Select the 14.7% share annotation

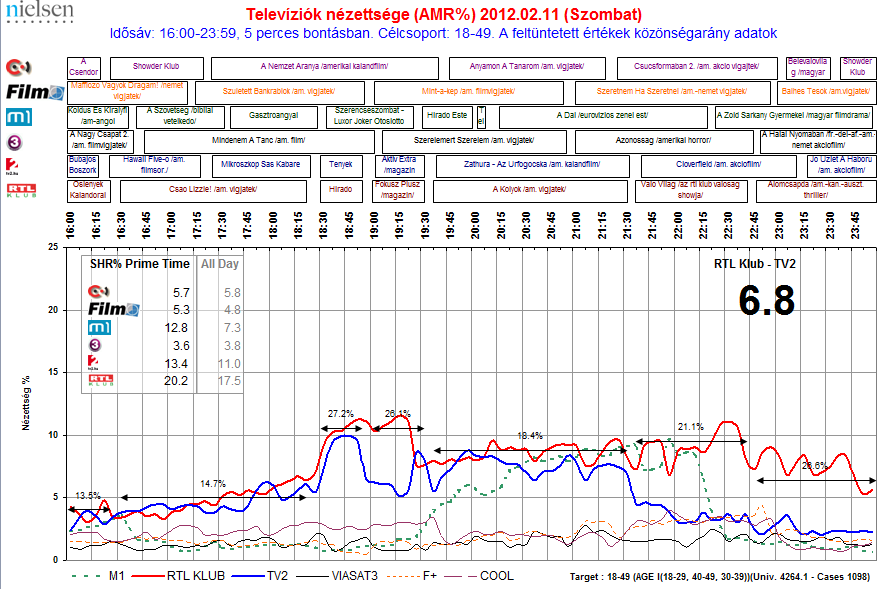point(213,484)
